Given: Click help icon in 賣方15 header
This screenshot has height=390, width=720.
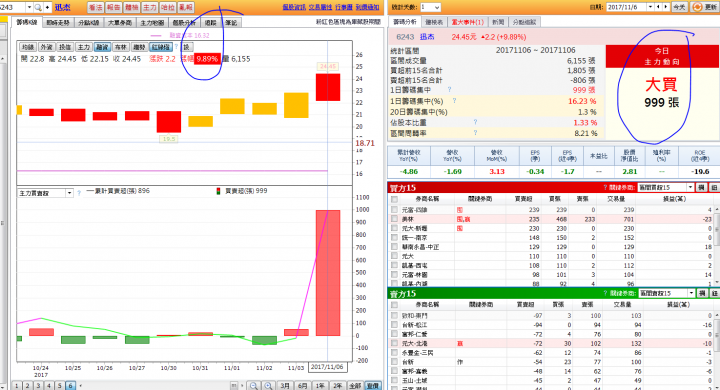Looking at the screenshot, I should pyautogui.click(x=605, y=293).
